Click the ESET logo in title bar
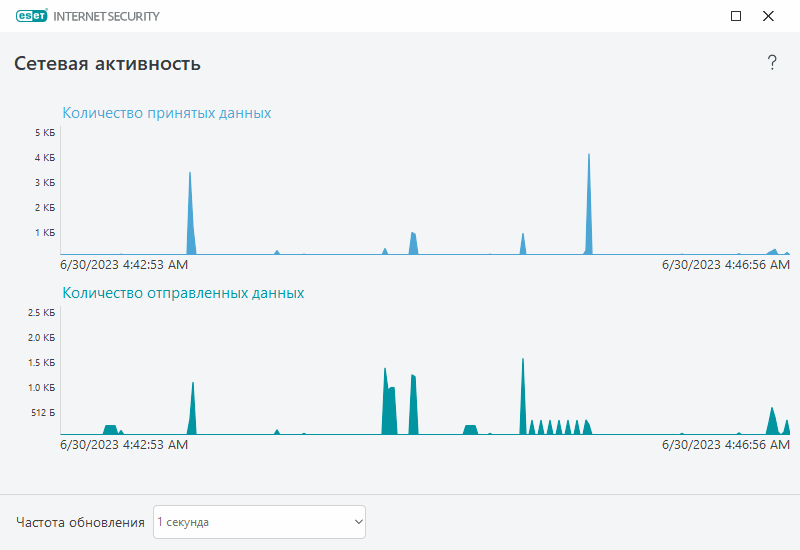Screen dimensions: 800x550 pyautogui.click(x=32, y=16)
